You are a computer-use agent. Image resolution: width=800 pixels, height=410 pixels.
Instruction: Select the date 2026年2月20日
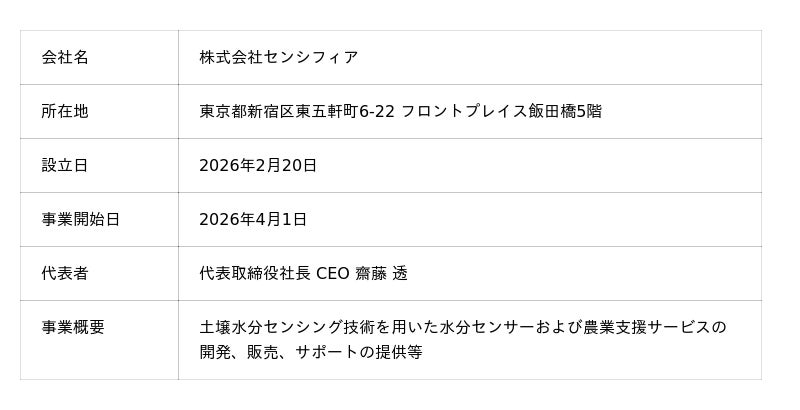258,165
